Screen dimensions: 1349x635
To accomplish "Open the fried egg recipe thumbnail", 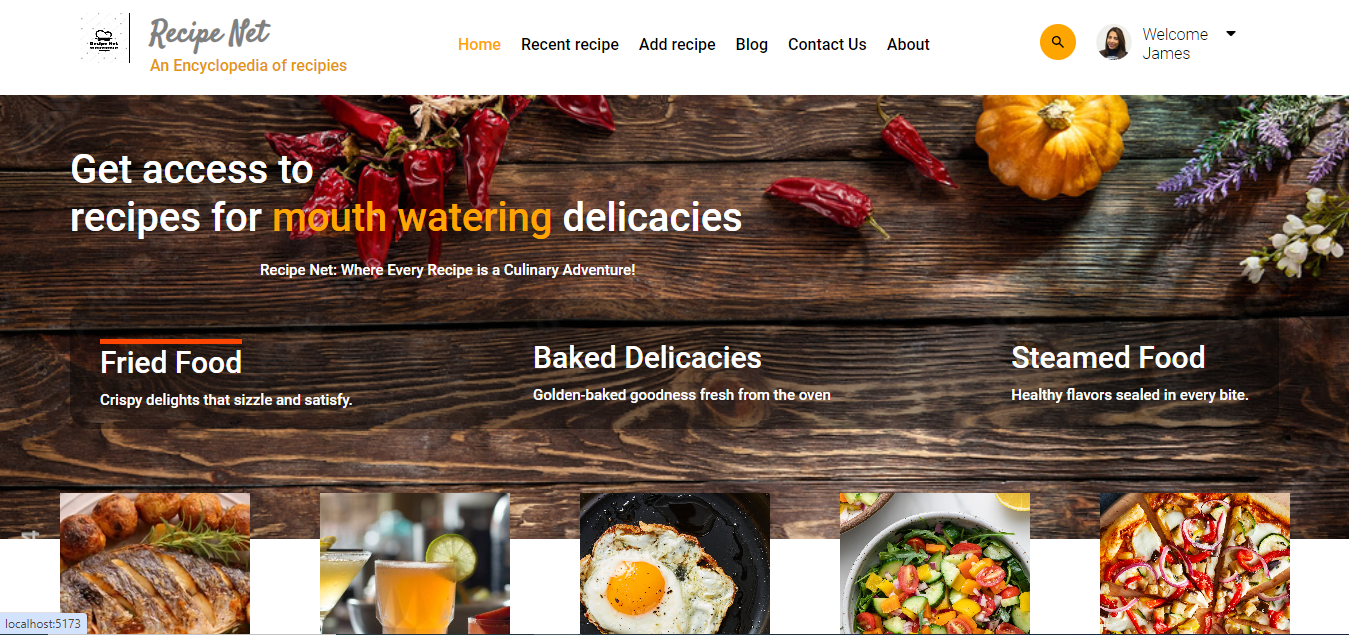I will 675,563.
